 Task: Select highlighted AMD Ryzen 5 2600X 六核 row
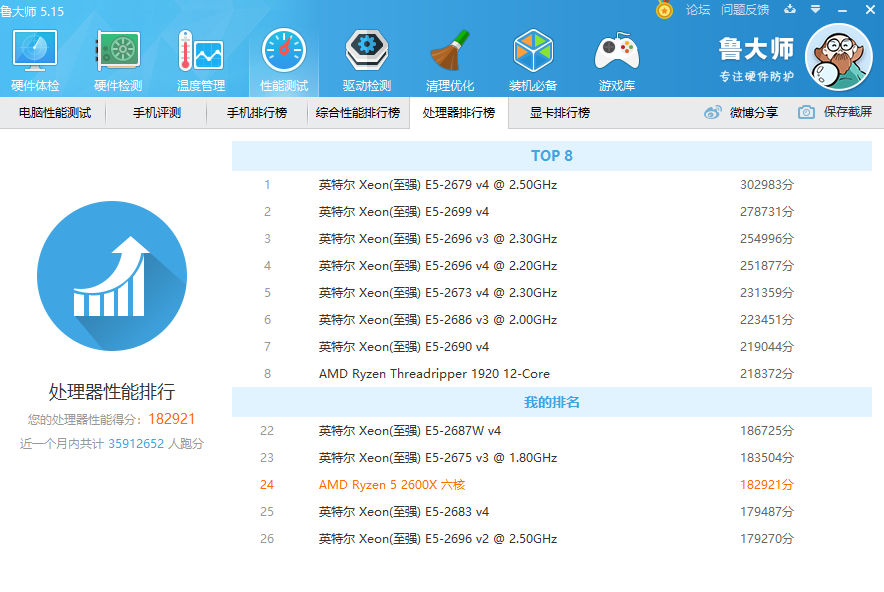551,485
